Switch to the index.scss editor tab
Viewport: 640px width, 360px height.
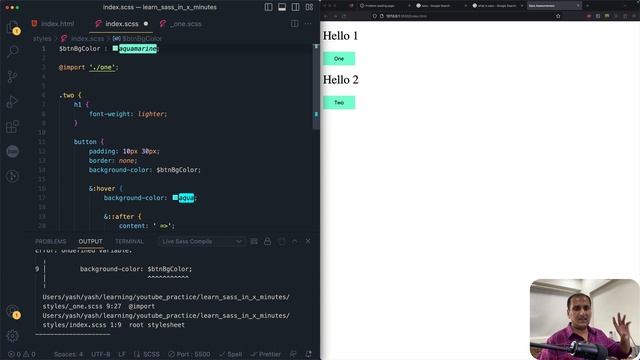pos(122,24)
